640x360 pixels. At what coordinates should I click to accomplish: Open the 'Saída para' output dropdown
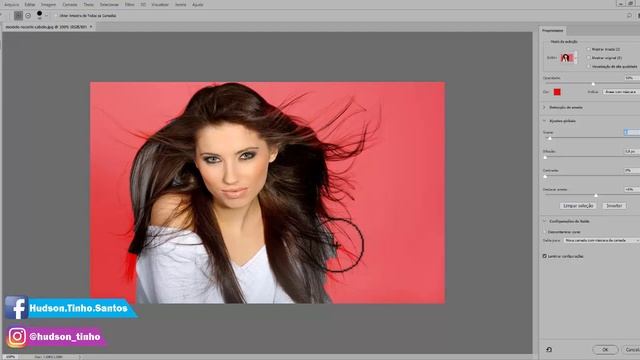602,240
